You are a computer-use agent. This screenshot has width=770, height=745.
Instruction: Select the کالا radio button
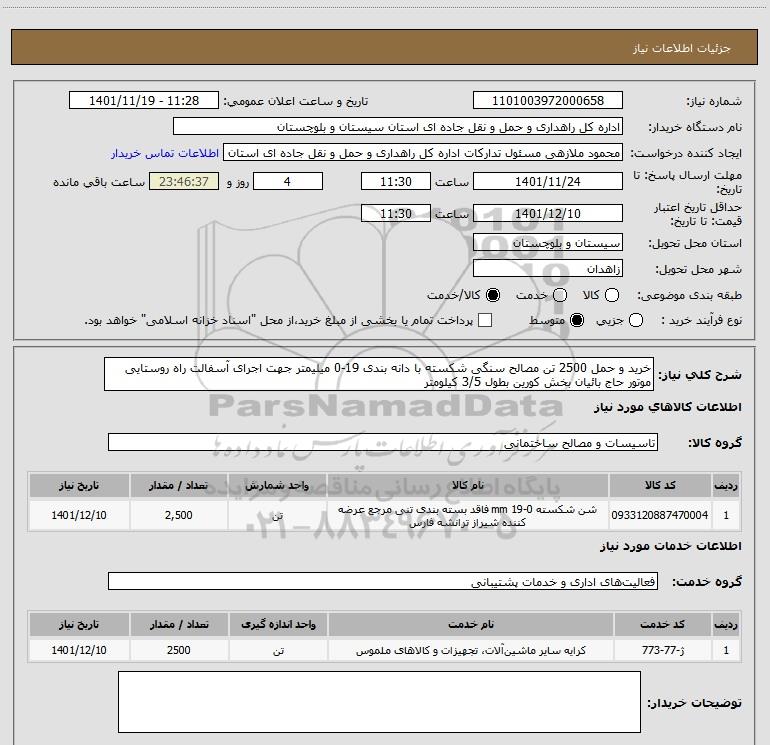[x=612, y=295]
